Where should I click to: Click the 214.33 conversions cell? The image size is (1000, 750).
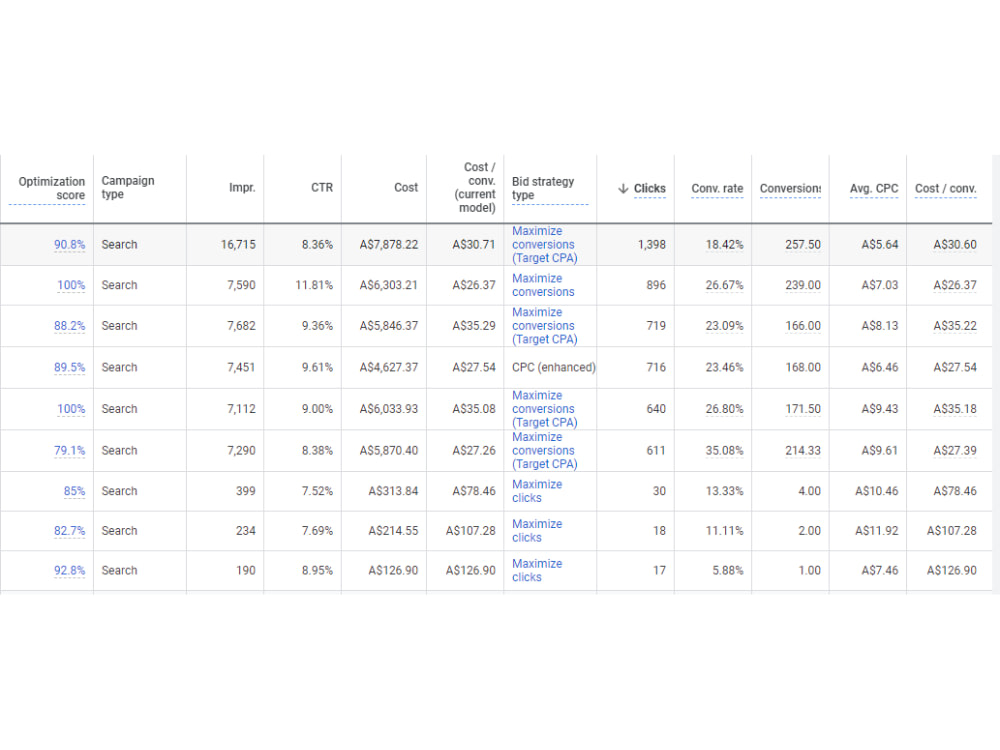pyautogui.click(x=803, y=450)
